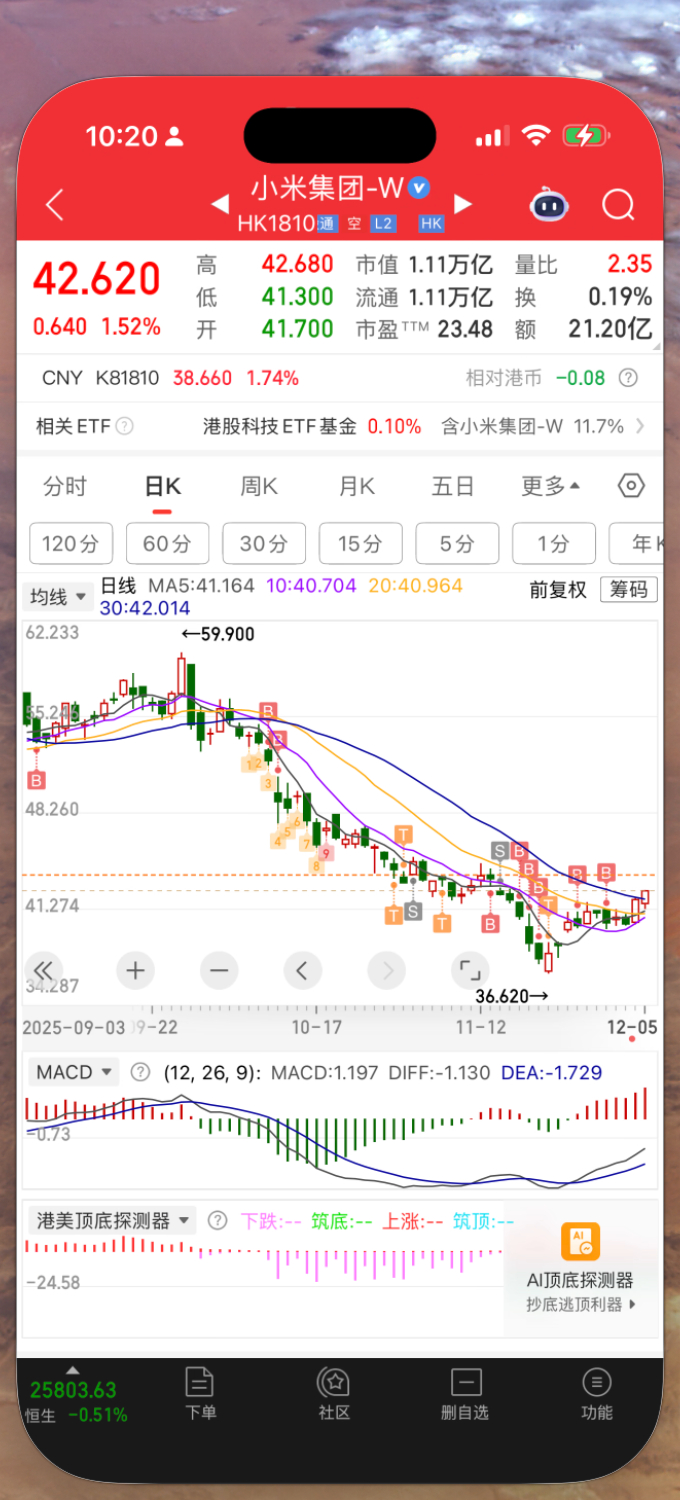Open the 更多 chart period dropdown
Image resolution: width=680 pixels, height=1500 pixels.
click(x=550, y=486)
